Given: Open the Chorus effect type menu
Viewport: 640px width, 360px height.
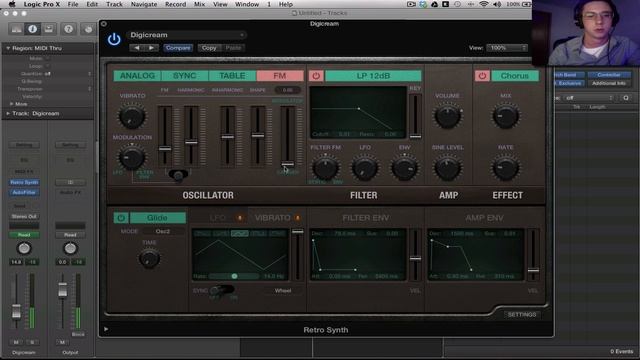Looking at the screenshot, I should coord(515,76).
